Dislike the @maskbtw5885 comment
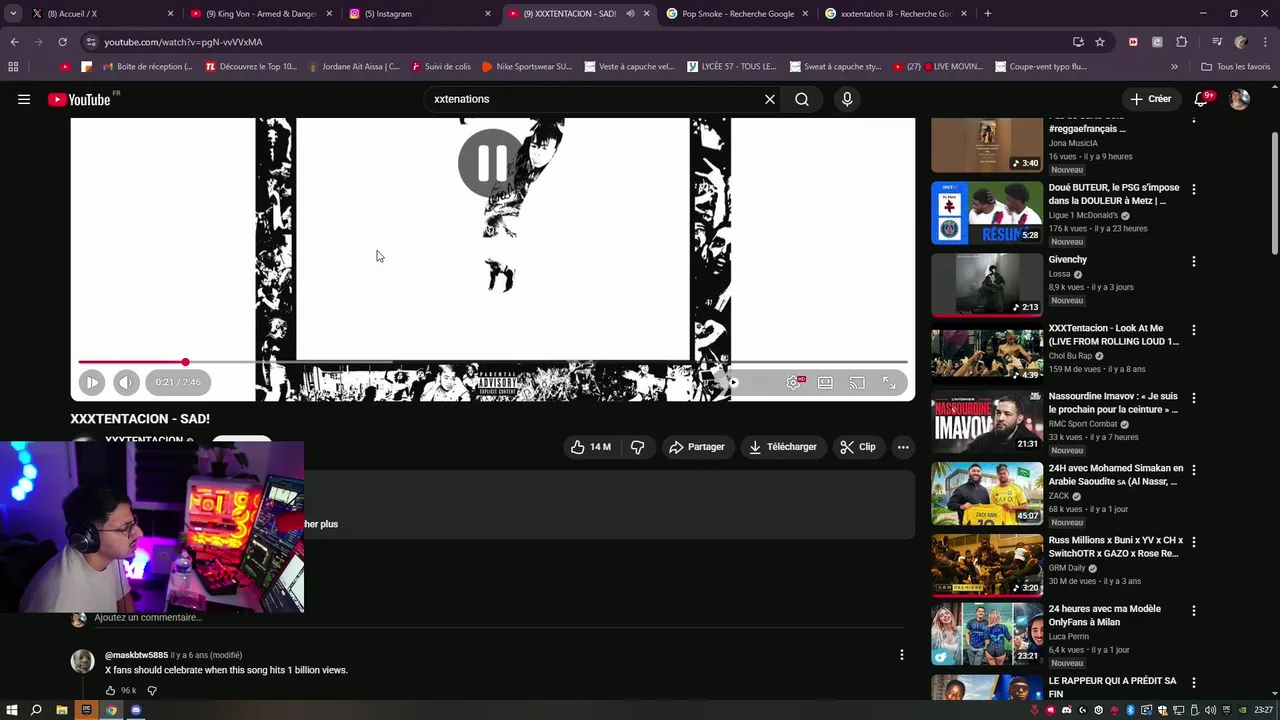 coord(152,691)
